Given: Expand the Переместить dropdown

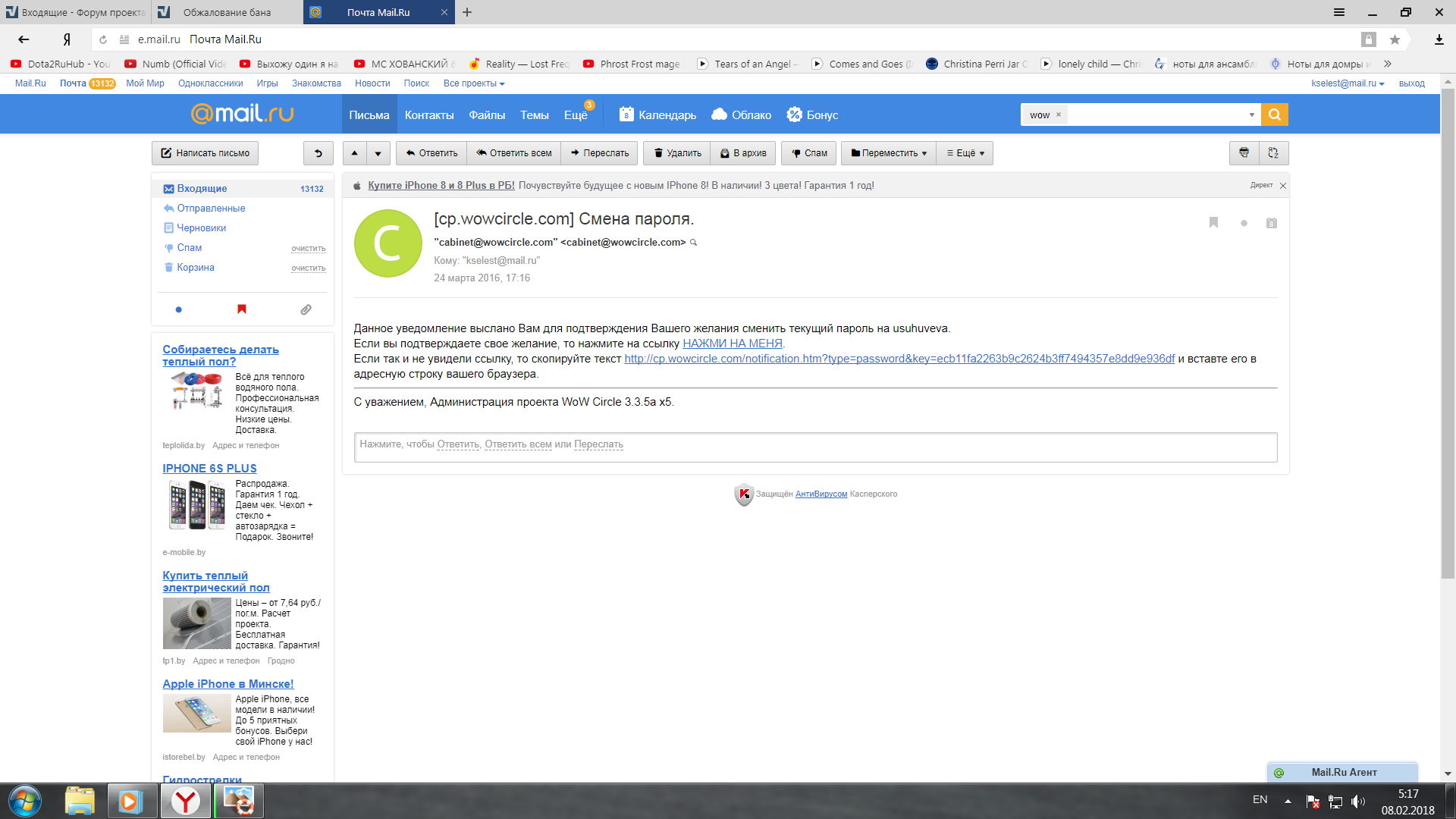Looking at the screenshot, I should (x=889, y=153).
